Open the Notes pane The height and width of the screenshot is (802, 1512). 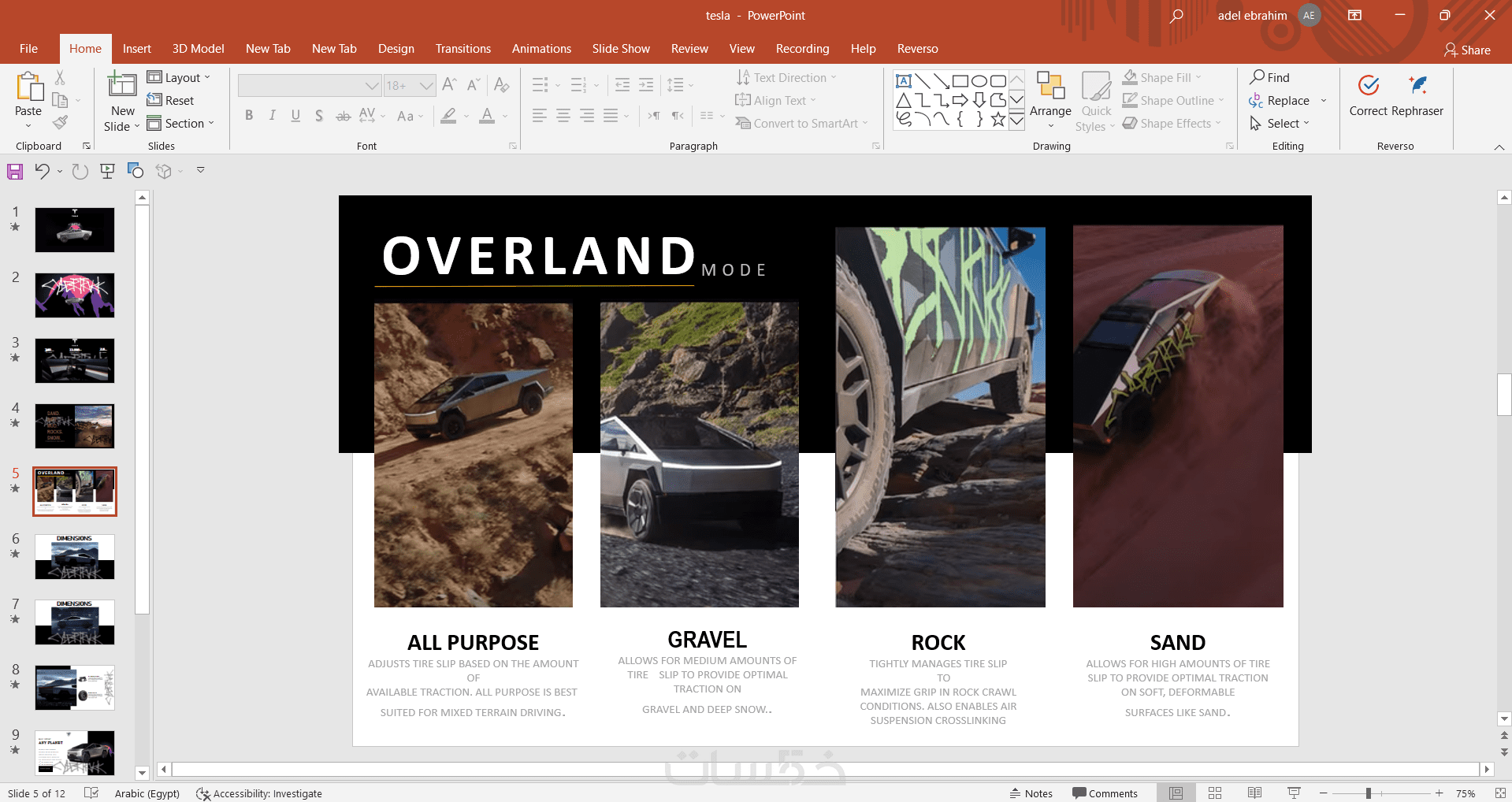click(x=1031, y=793)
